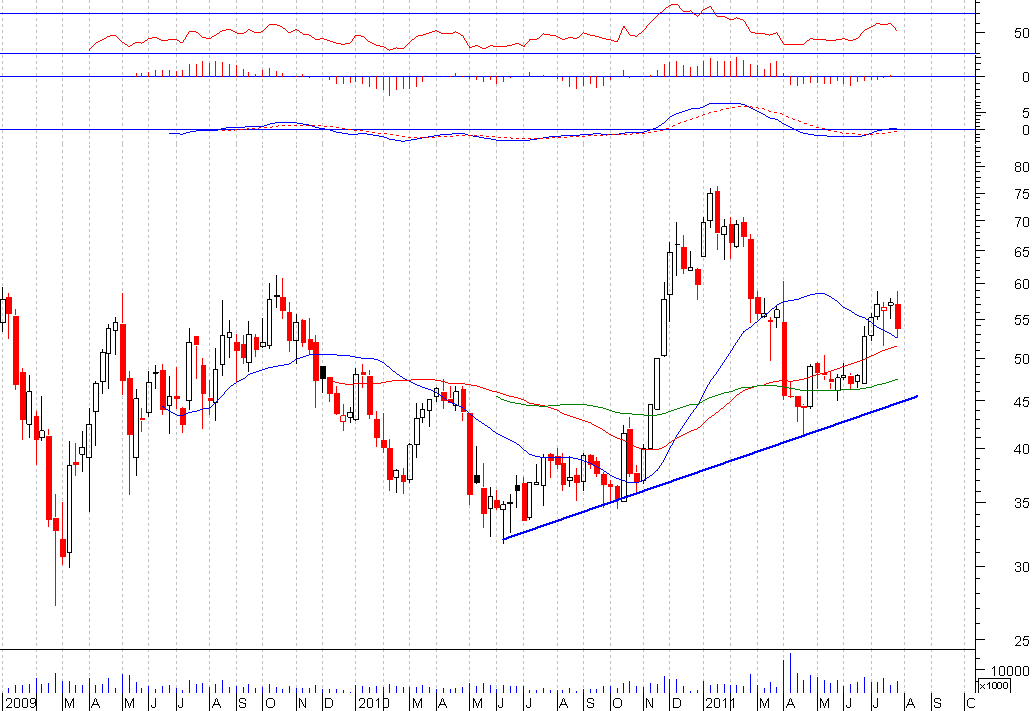This screenshot has height=711, width=1033.
Task: Select the 60 price axis label
Action: 1021,284
